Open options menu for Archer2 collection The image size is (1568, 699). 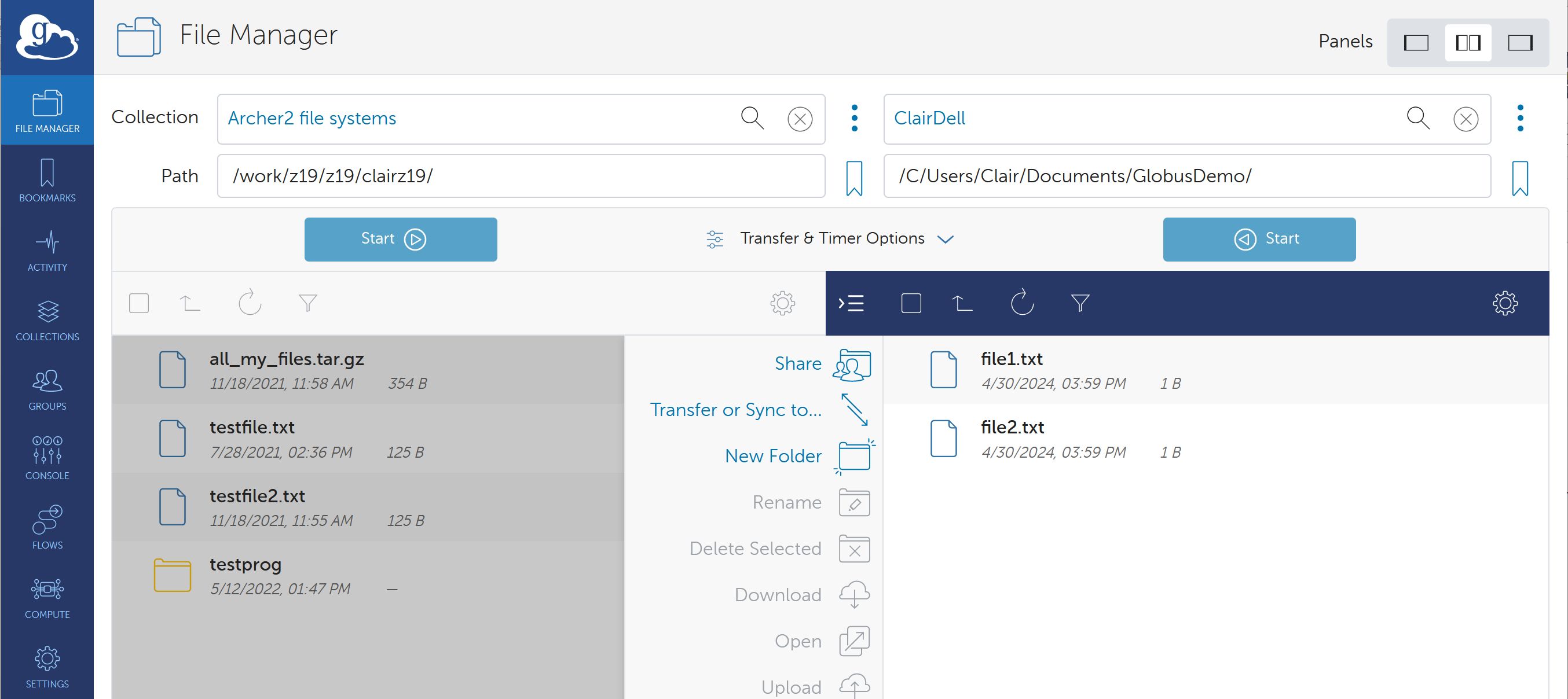point(855,118)
